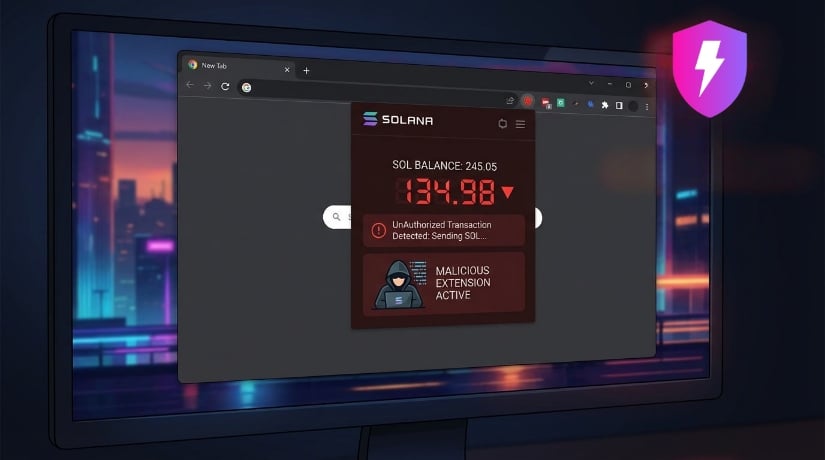Screen dimensions: 825x460
Task: Click the share page icon in address bar
Action: click(510, 100)
